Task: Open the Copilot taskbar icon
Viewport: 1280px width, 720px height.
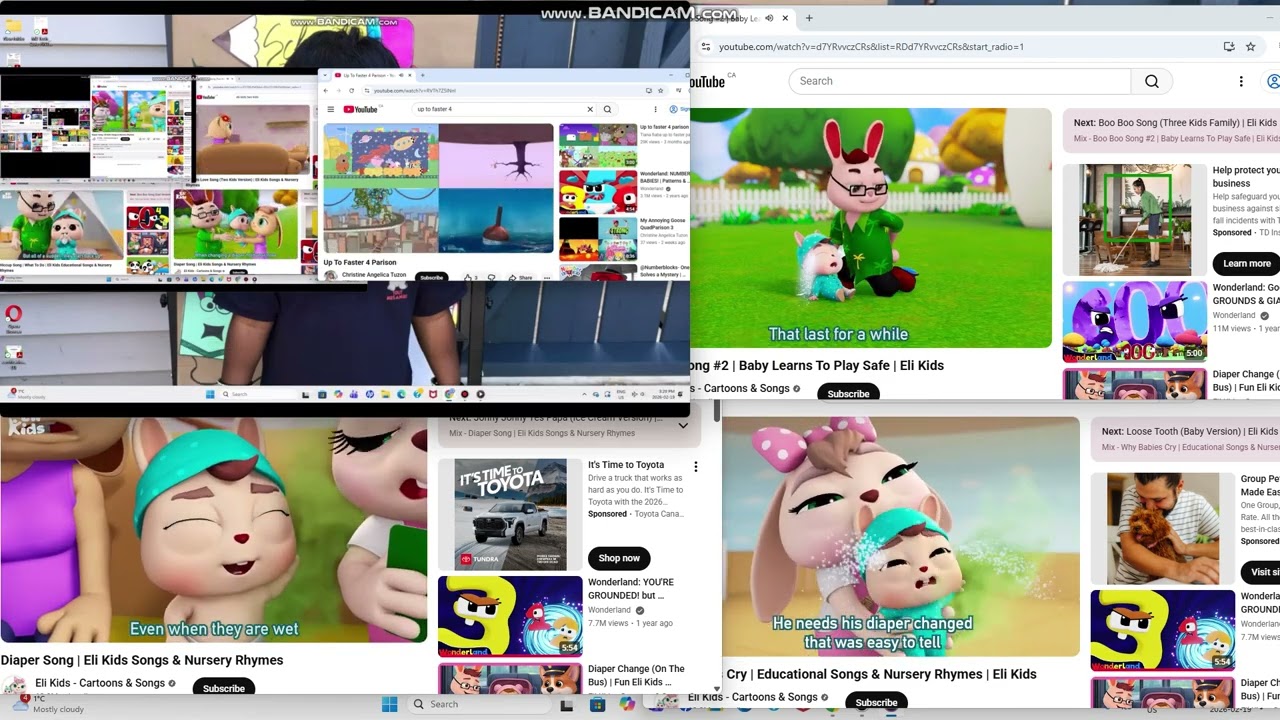Action: (x=627, y=704)
